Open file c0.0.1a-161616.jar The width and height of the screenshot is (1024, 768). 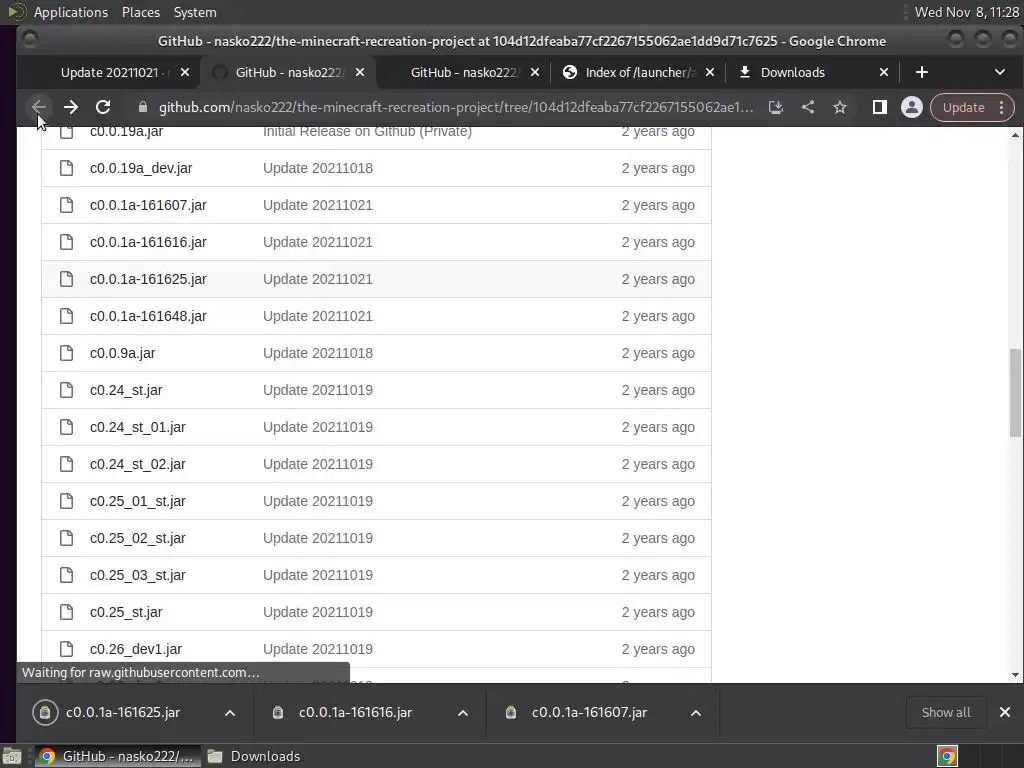tap(148, 242)
